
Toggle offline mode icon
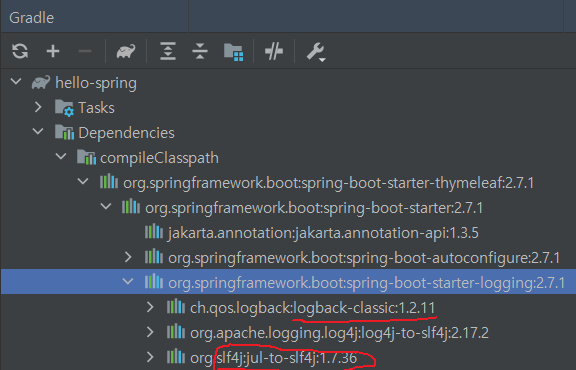tap(274, 51)
